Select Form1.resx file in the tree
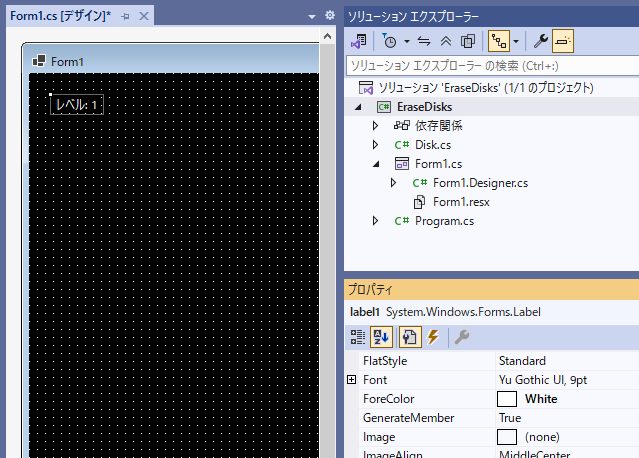 [x=461, y=202]
